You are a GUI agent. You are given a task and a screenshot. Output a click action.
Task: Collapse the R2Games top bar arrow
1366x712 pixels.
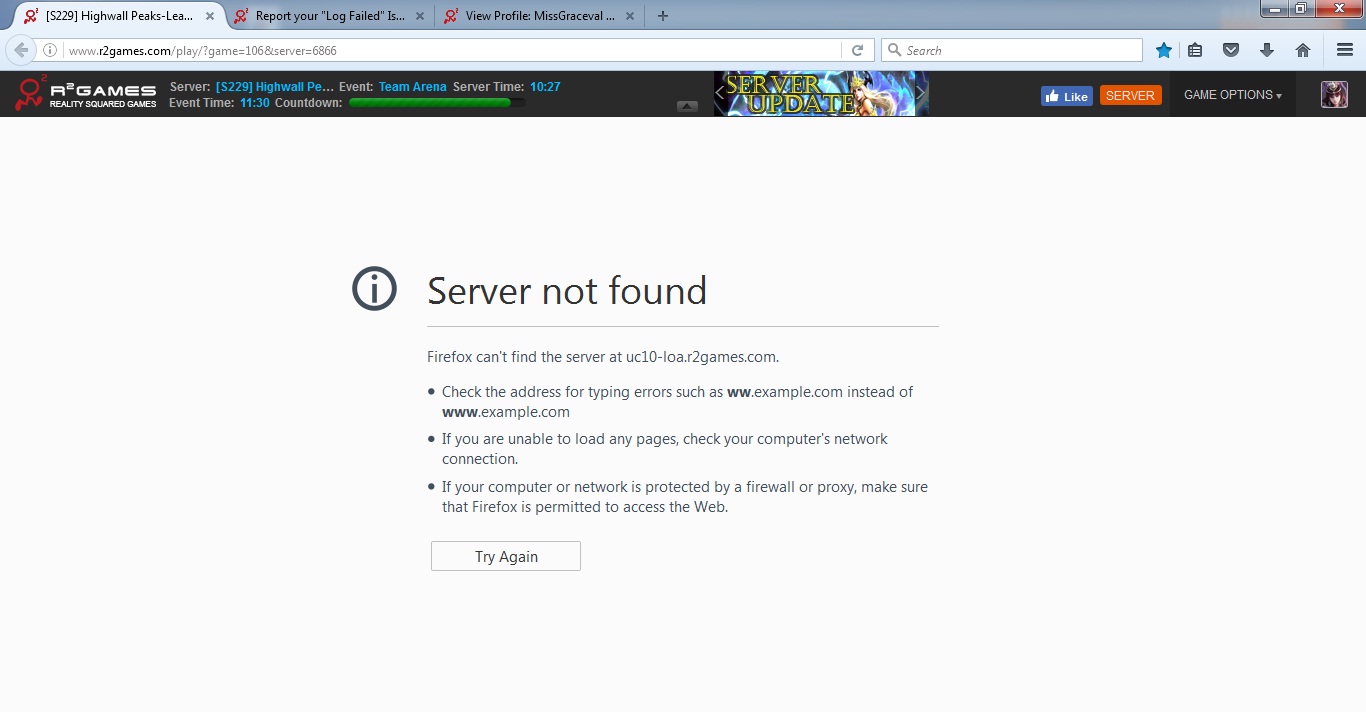[687, 106]
